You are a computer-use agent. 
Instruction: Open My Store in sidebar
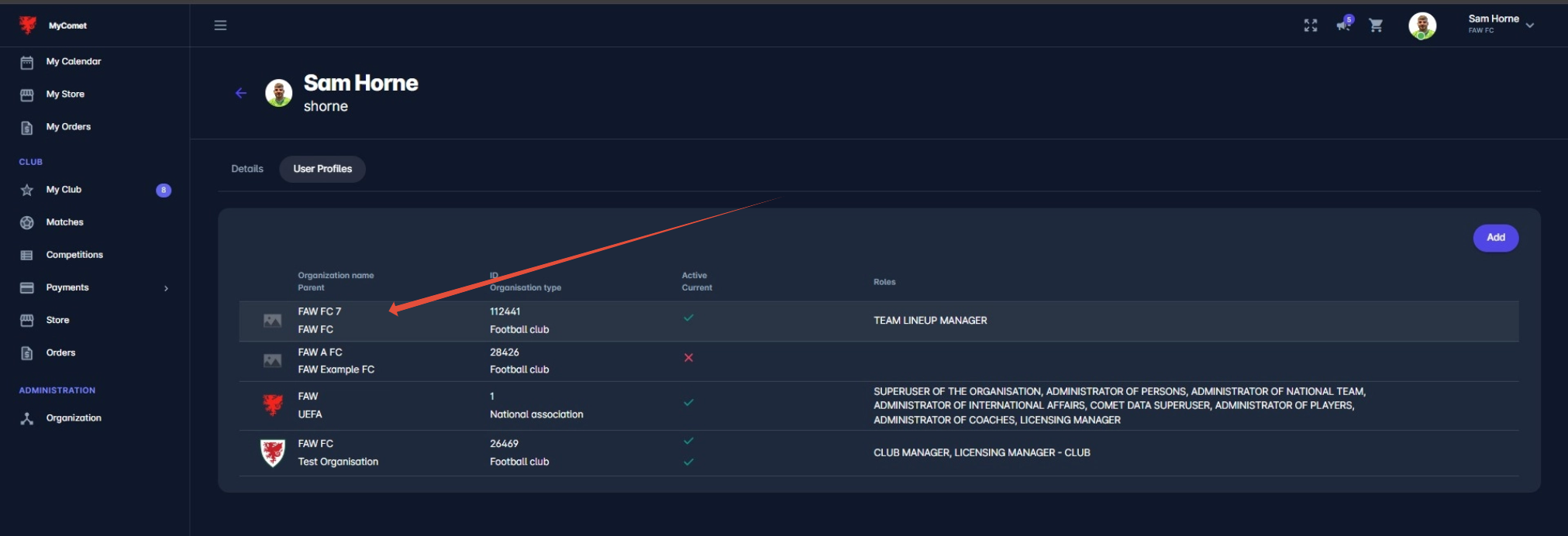point(65,94)
